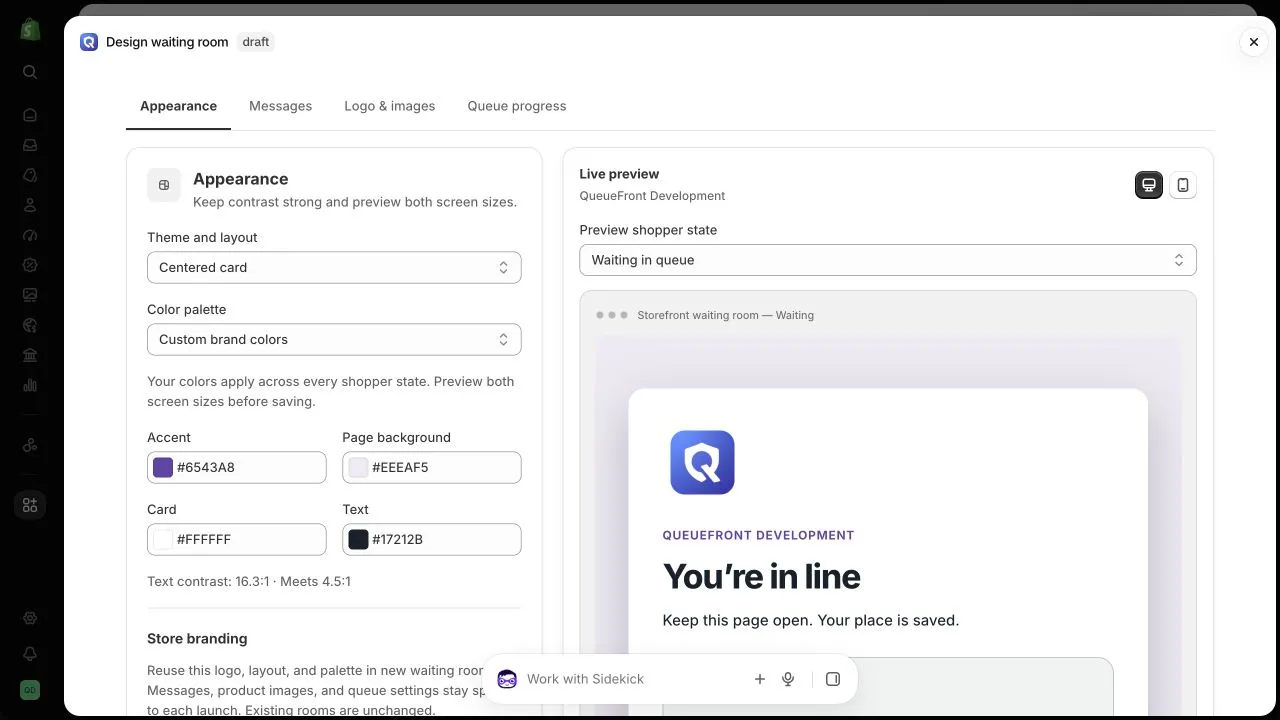Viewport: 1280px width, 720px height.
Task: Click the Shopify logo in sidebar
Action: pos(30,29)
